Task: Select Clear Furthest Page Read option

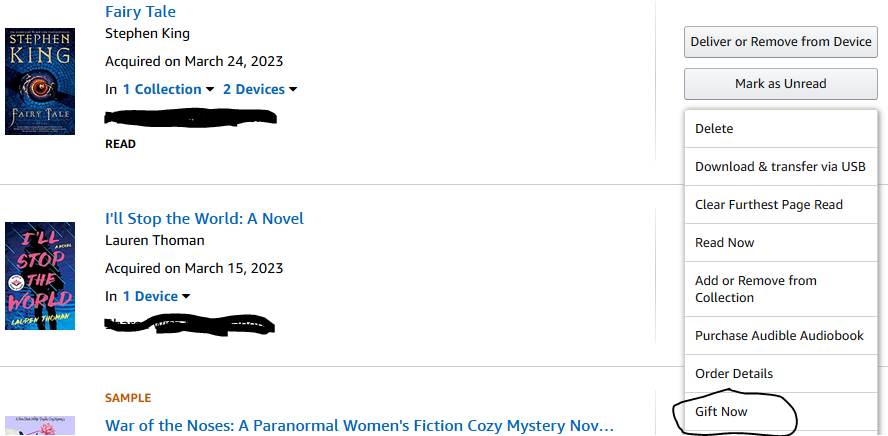Action: (x=769, y=205)
